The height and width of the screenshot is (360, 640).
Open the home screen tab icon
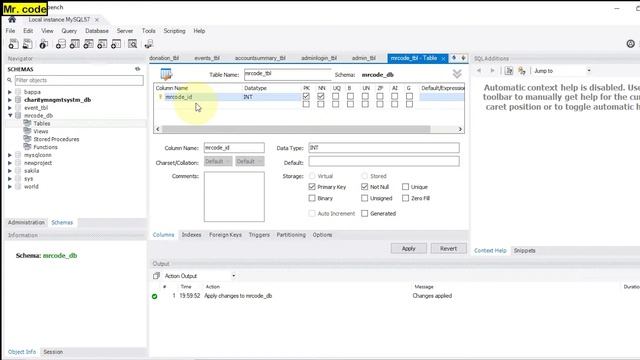click(x=12, y=20)
